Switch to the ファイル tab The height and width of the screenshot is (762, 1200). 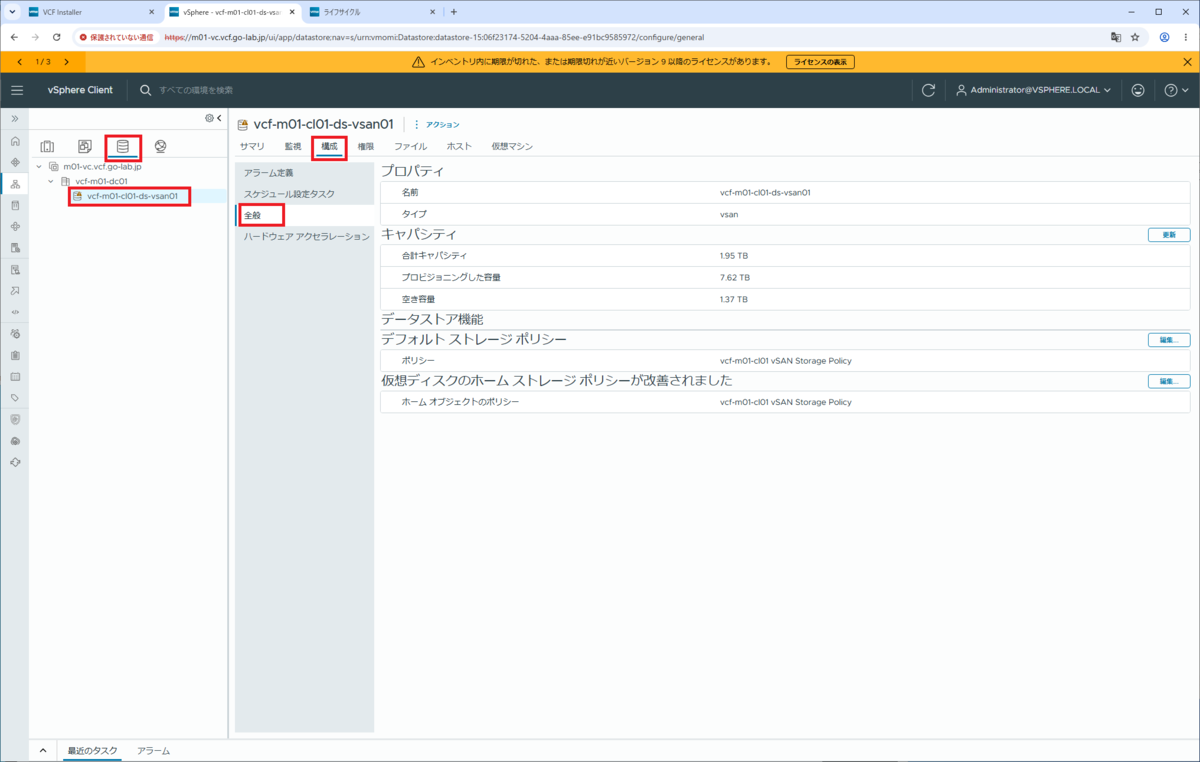tap(410, 147)
